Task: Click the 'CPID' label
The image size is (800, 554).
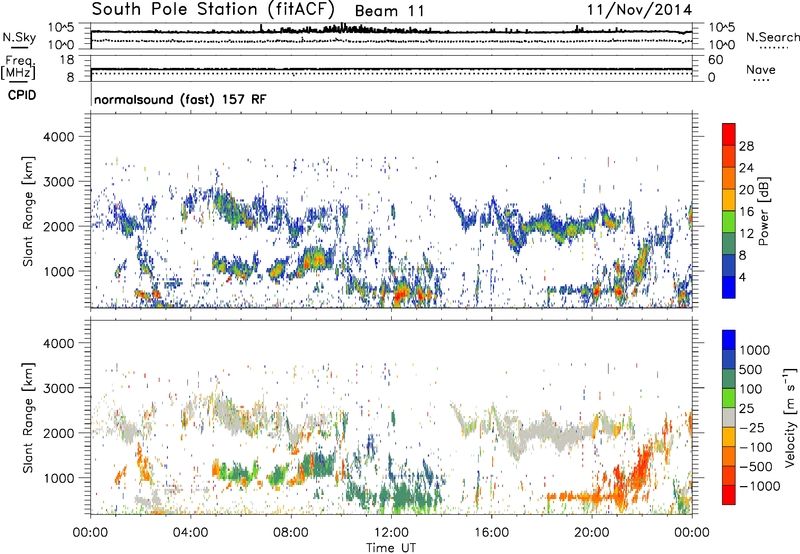Action: 22,95
